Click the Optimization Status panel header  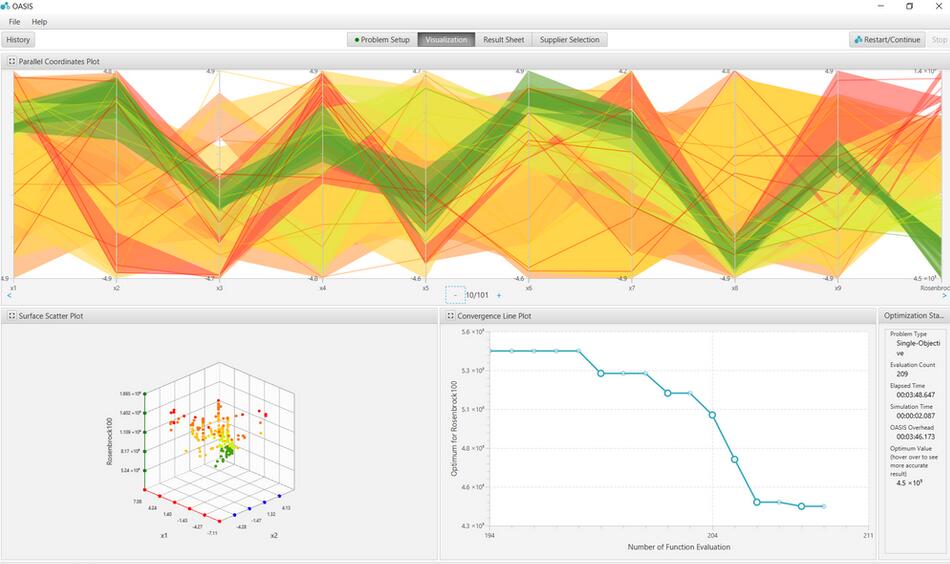coord(914,316)
